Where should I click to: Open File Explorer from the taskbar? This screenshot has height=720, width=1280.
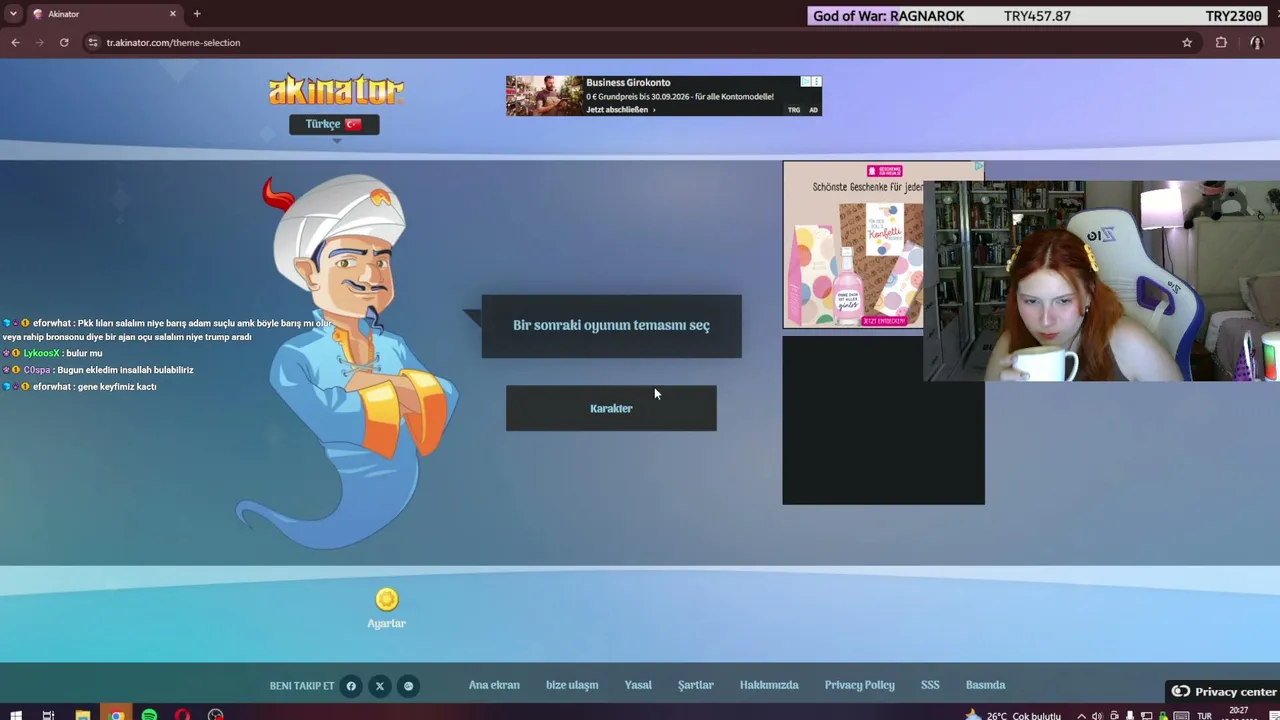tap(83, 715)
